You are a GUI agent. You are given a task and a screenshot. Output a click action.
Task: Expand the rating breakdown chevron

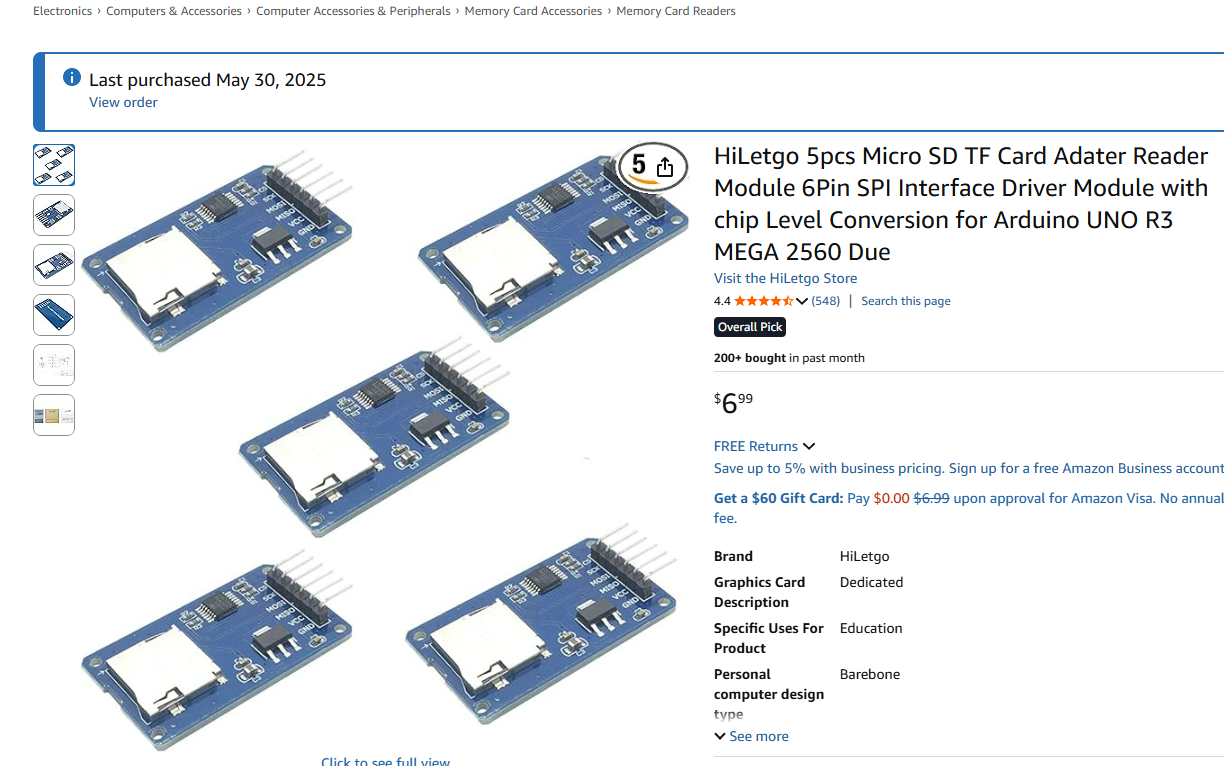(x=802, y=301)
